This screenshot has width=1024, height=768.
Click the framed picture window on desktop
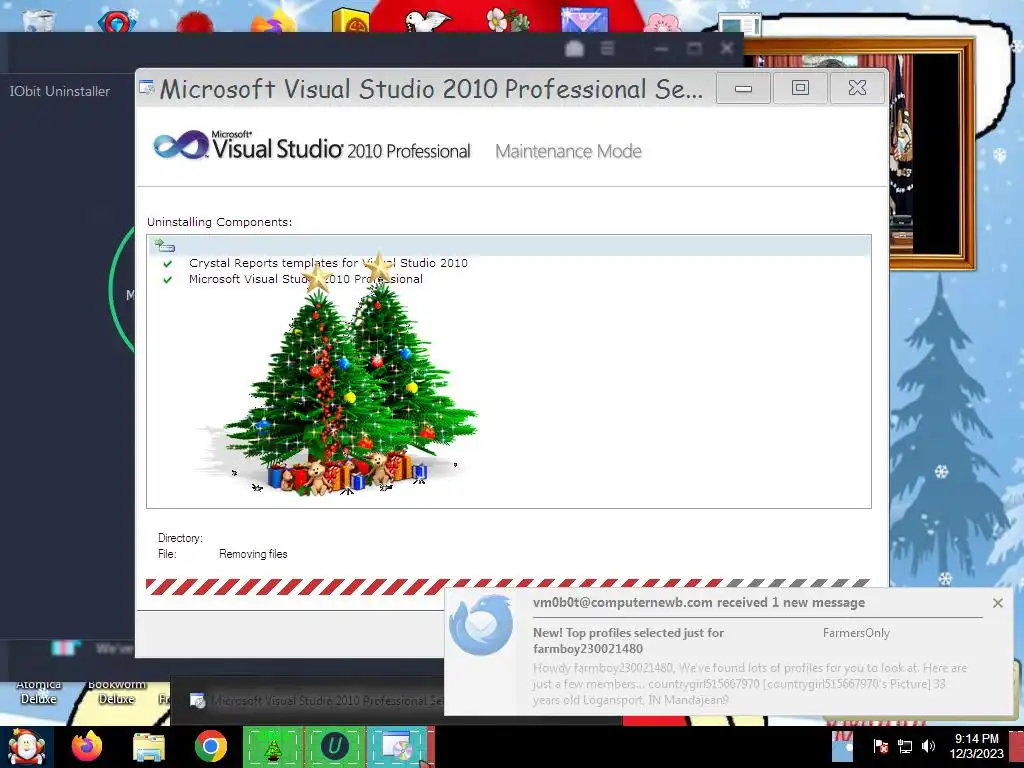(x=931, y=154)
